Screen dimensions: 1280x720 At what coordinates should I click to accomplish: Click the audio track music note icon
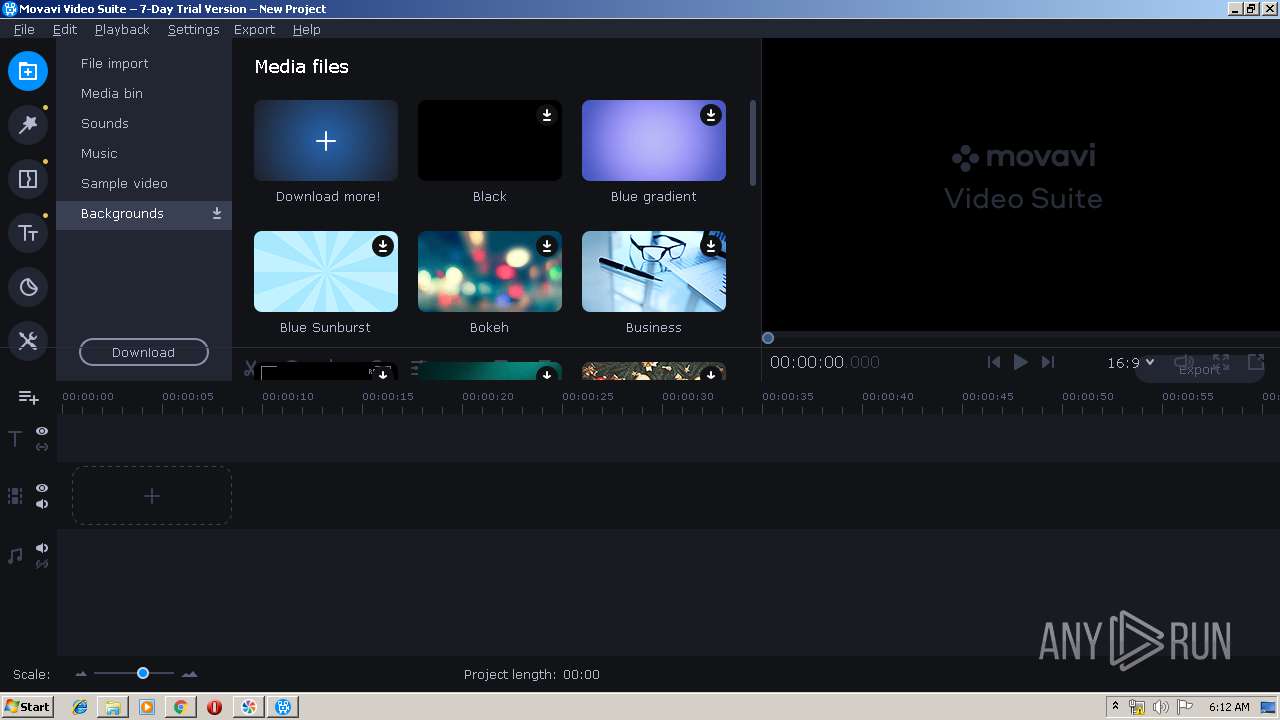pyautogui.click(x=15, y=556)
